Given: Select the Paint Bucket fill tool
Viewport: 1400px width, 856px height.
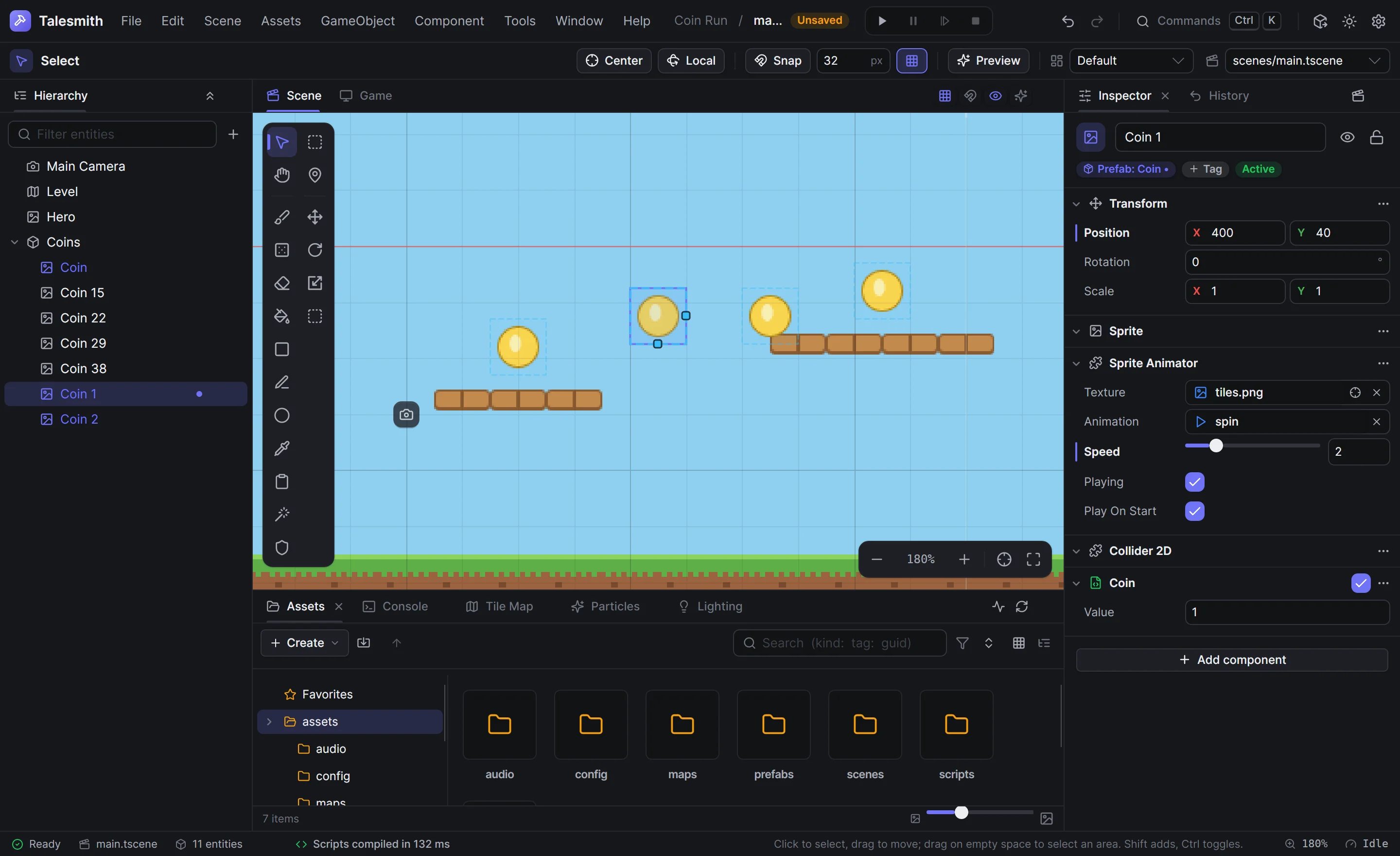Looking at the screenshot, I should tap(282, 316).
